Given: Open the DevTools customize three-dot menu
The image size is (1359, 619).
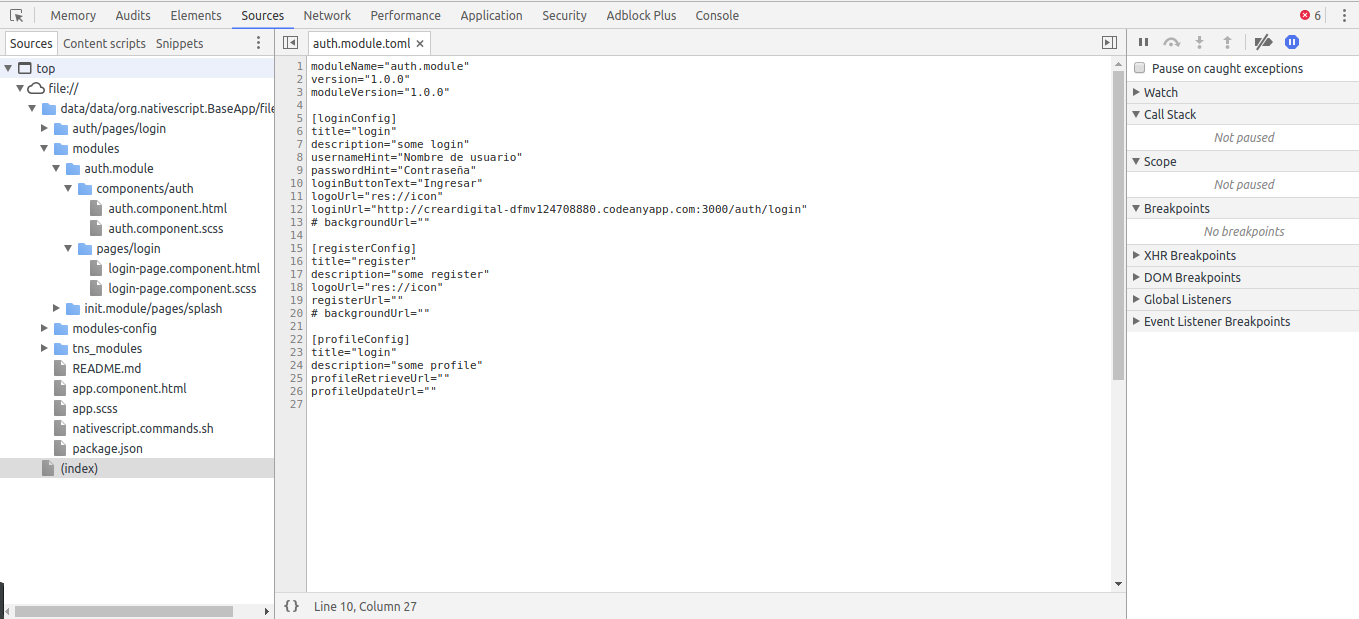Looking at the screenshot, I should point(1343,15).
